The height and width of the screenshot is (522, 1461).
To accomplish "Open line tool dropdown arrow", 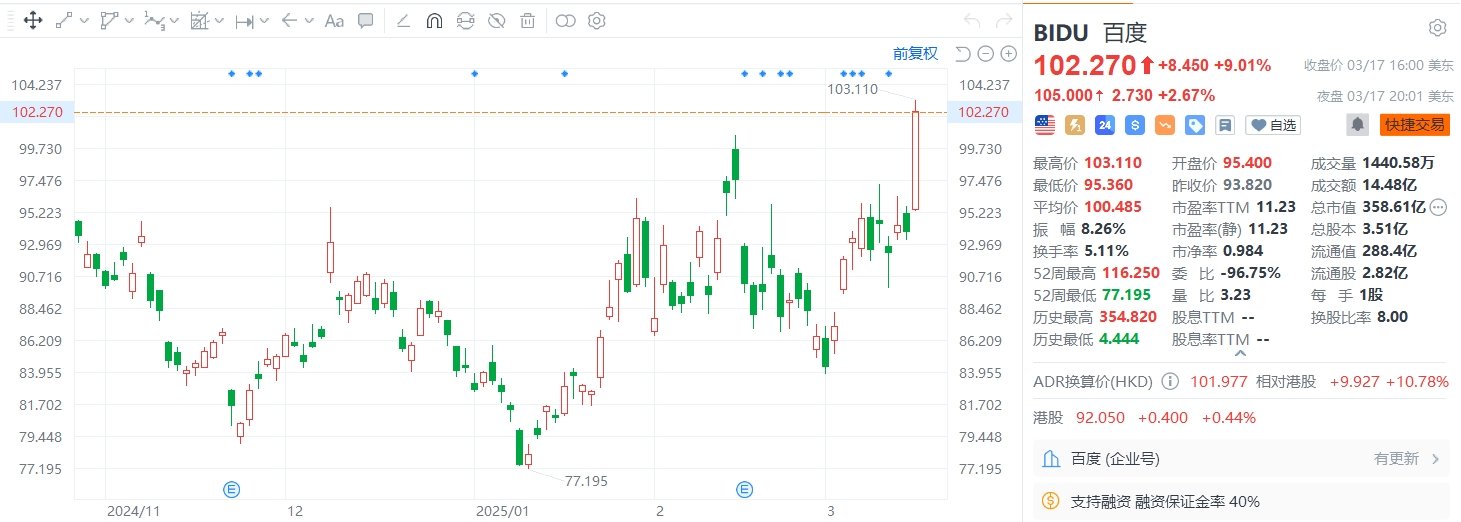I will [83, 21].
